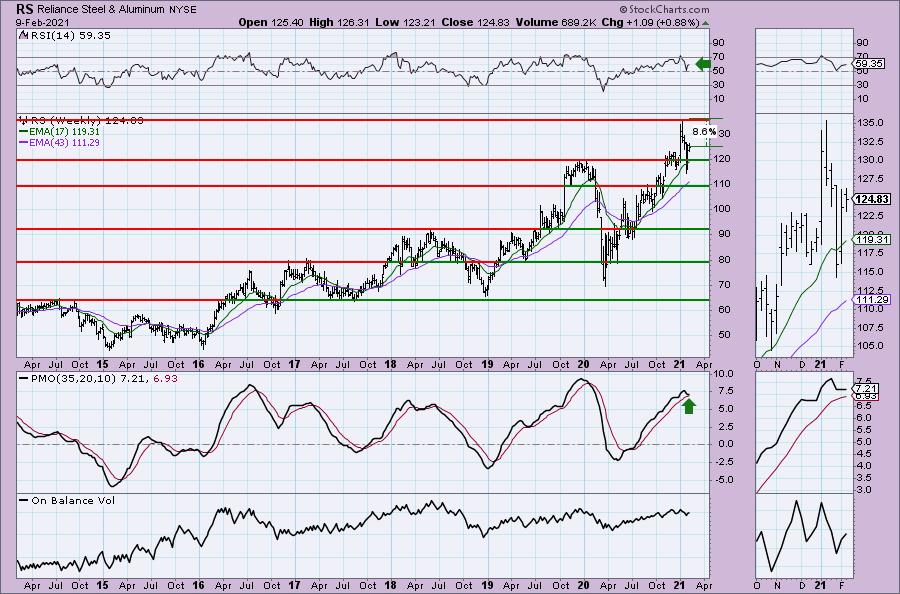Click the 9-Feb-2021 date label
This screenshot has height=594, width=900.
tap(42, 22)
